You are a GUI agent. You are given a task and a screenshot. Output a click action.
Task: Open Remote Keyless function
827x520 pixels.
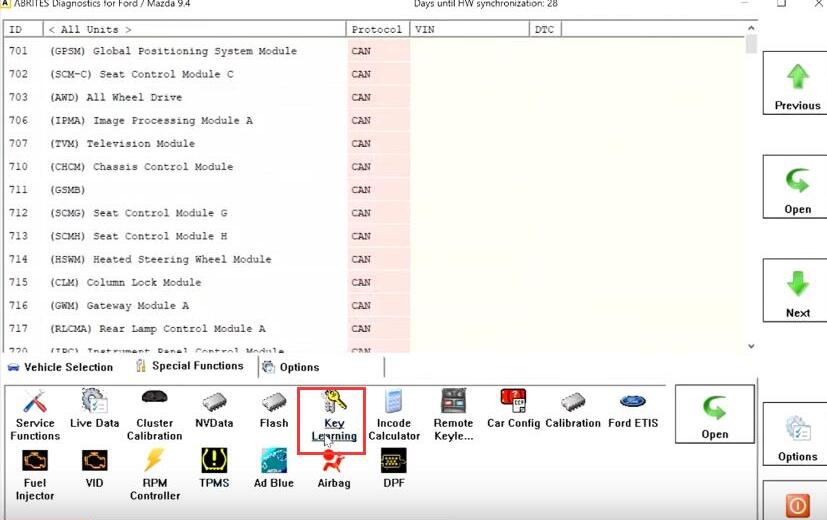coord(454,416)
